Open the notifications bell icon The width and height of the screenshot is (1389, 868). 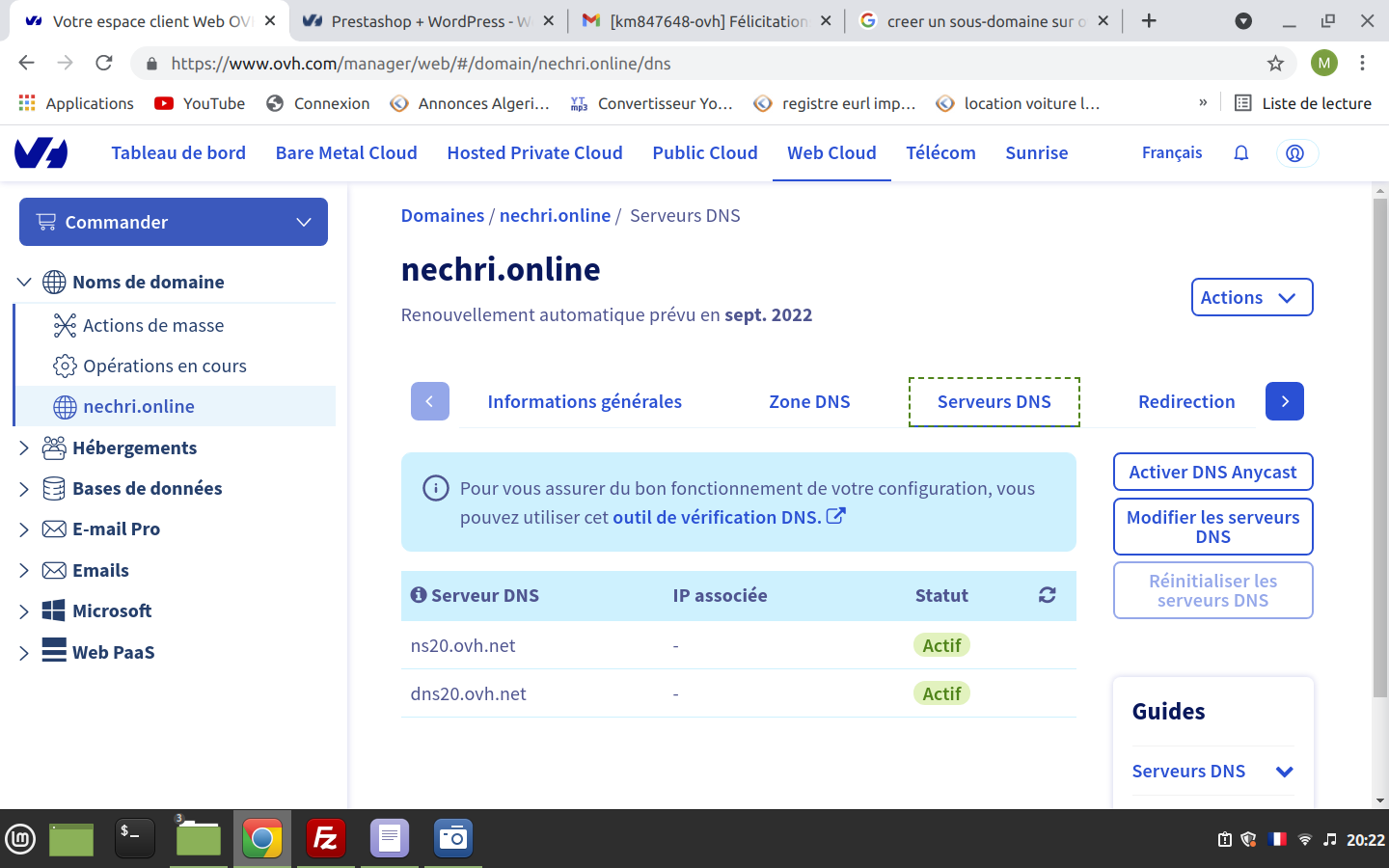pyautogui.click(x=1241, y=152)
